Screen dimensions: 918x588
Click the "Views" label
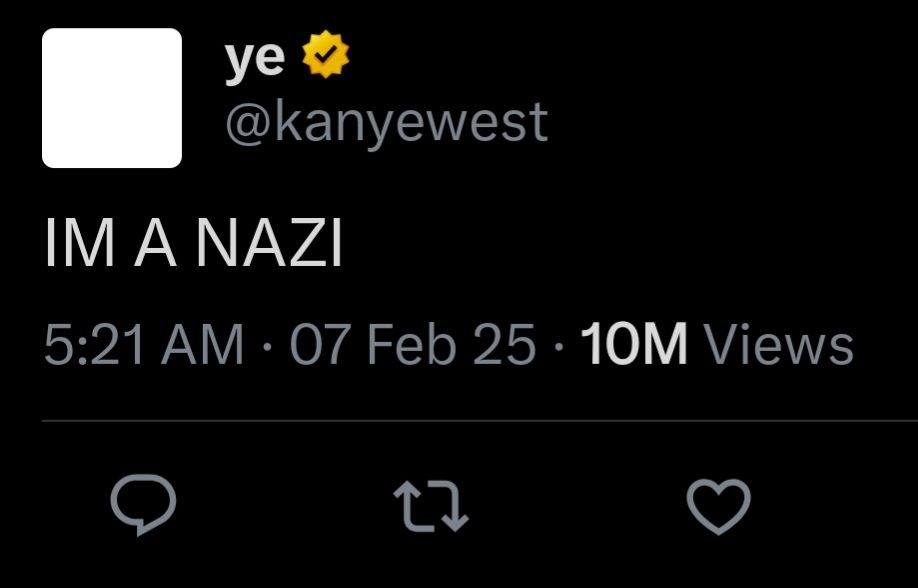(779, 345)
